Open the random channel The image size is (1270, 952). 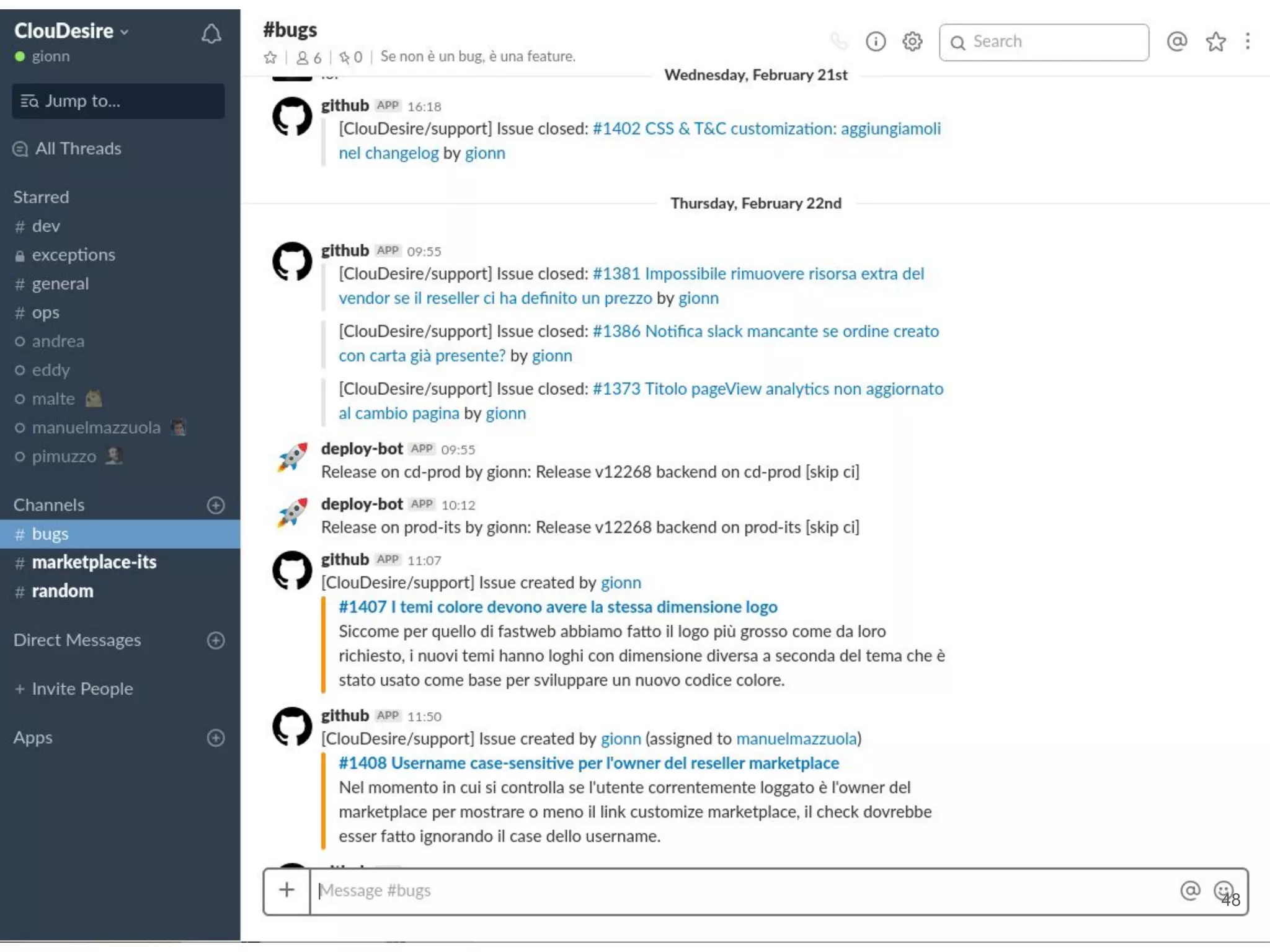point(62,591)
